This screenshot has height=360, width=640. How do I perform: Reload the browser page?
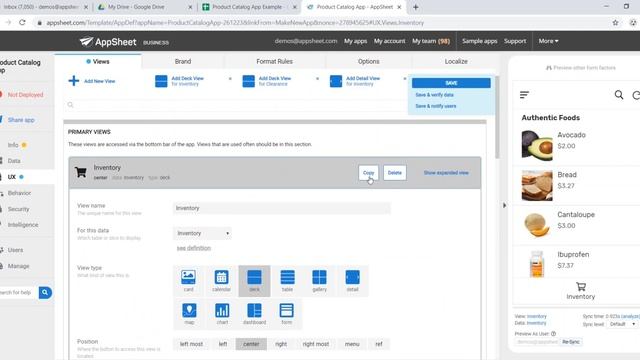22,23
